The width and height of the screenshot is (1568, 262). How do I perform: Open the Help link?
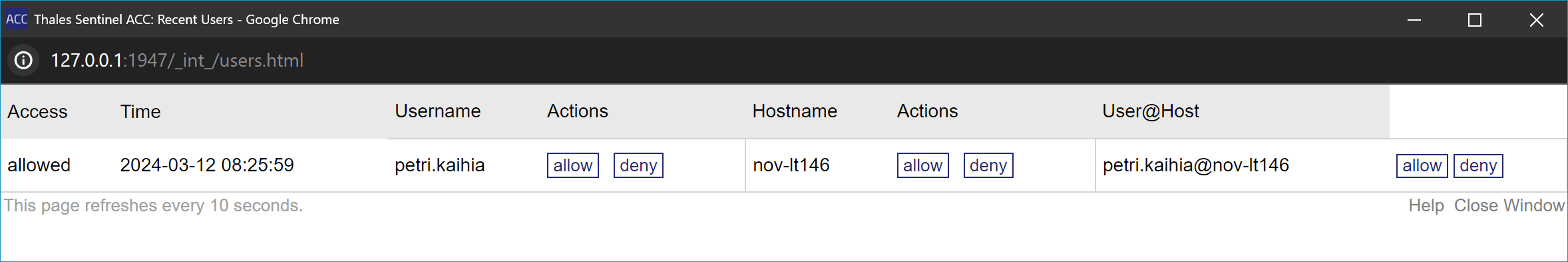[1426, 205]
